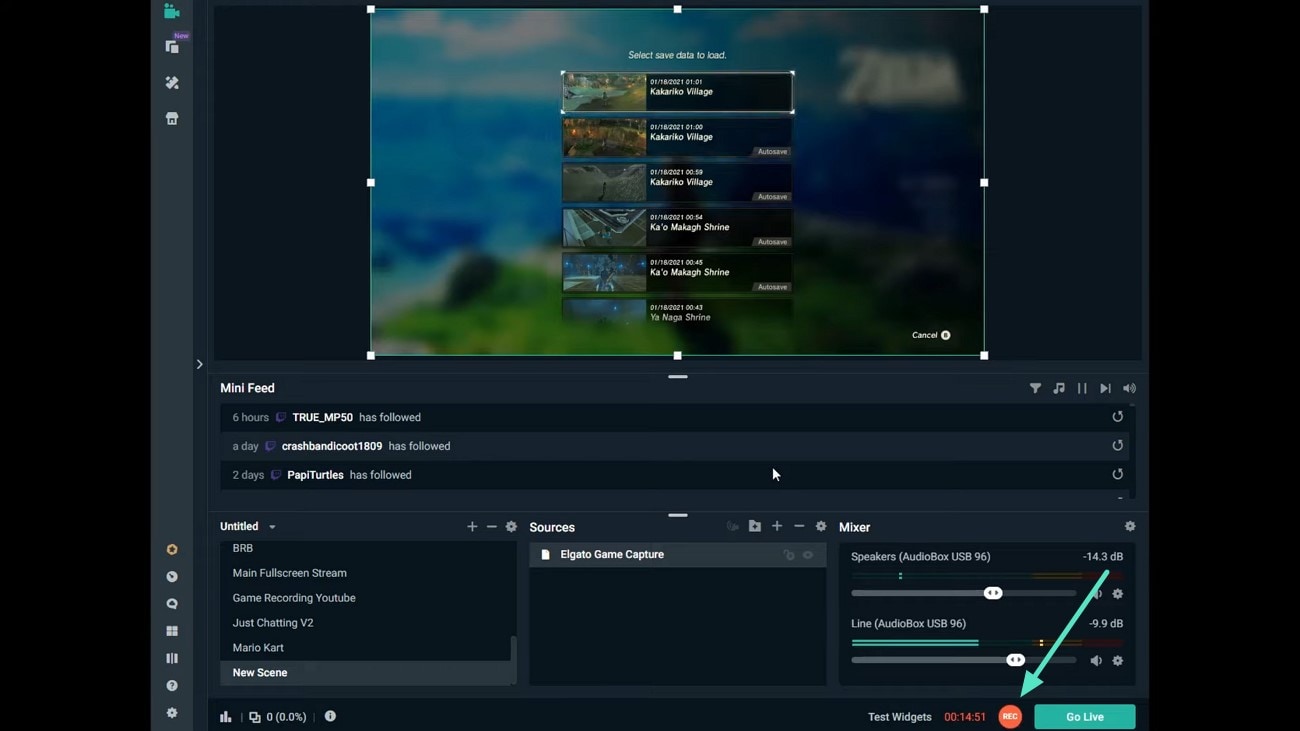
Task: Open performance stats bar chart icon
Action: click(x=226, y=717)
